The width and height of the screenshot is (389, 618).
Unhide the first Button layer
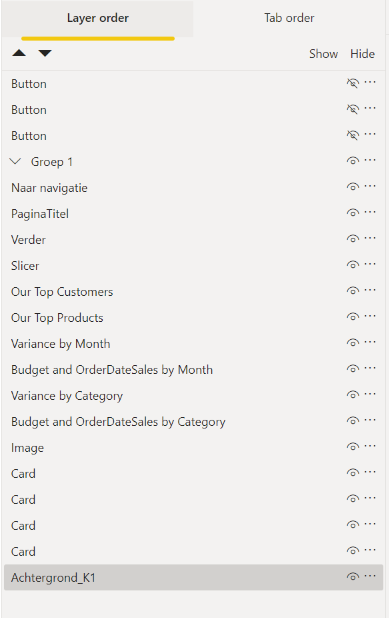click(x=353, y=83)
